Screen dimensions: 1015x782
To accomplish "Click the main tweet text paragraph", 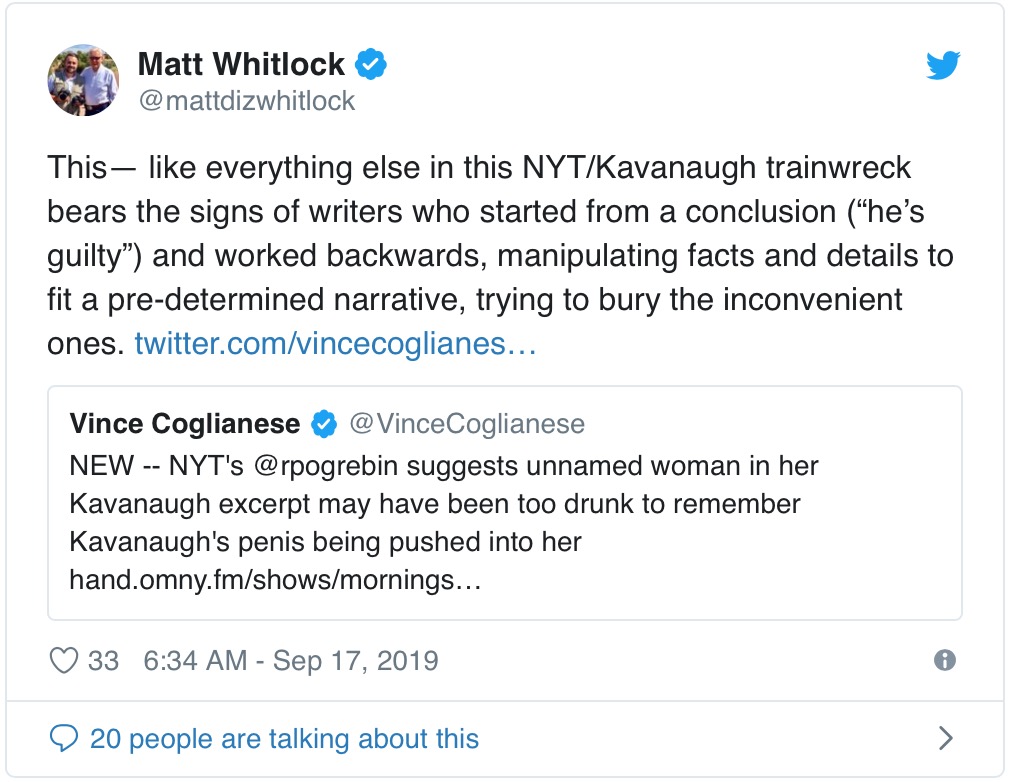I will 500,255.
